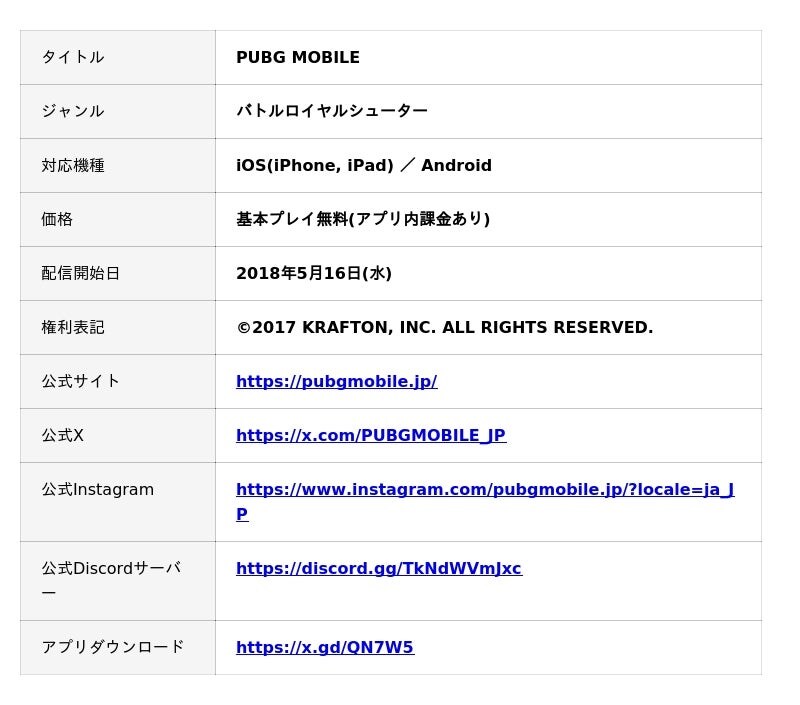The width and height of the screenshot is (800, 705).
Task: Click the 公式Discordサーバー row label
Action: [x=110, y=569]
